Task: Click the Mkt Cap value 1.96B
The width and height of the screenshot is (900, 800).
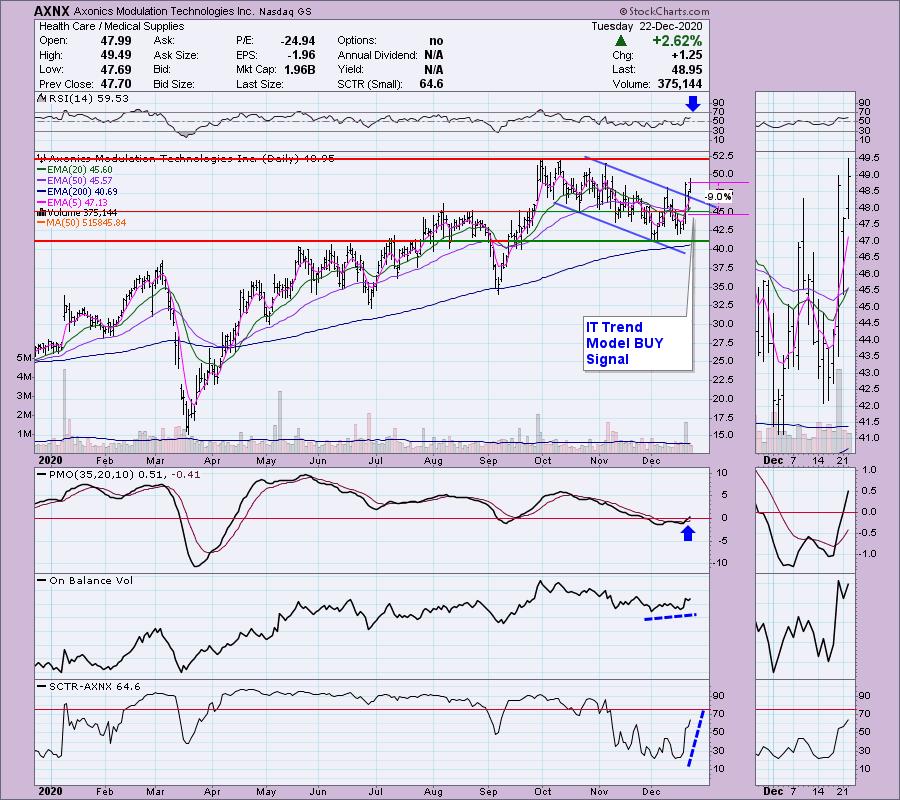Action: click(300, 69)
